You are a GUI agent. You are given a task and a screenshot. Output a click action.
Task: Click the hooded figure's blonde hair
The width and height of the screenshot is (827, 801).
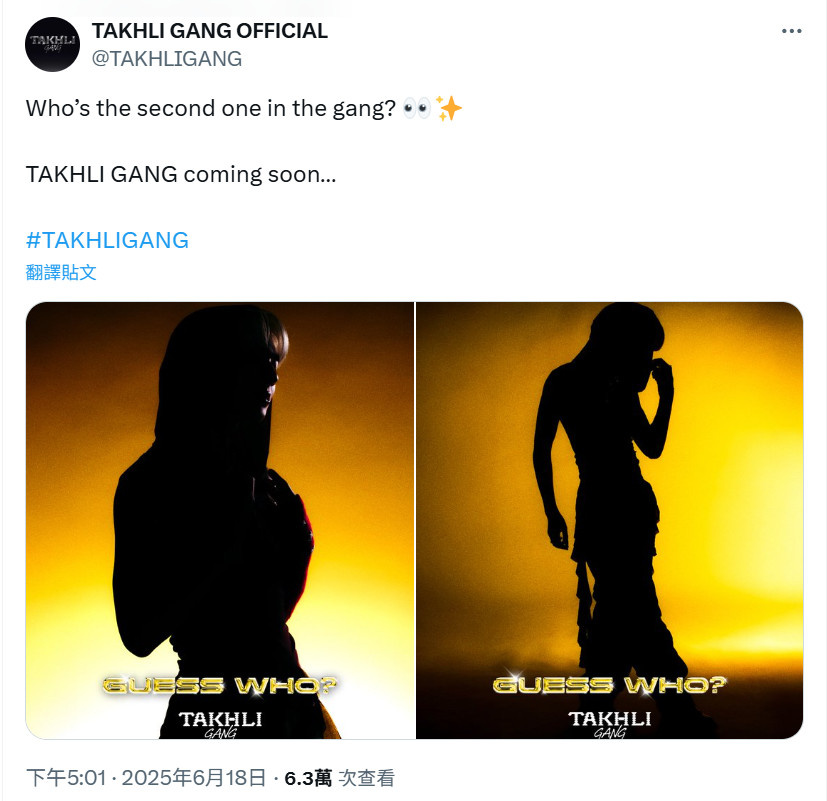coord(277,337)
